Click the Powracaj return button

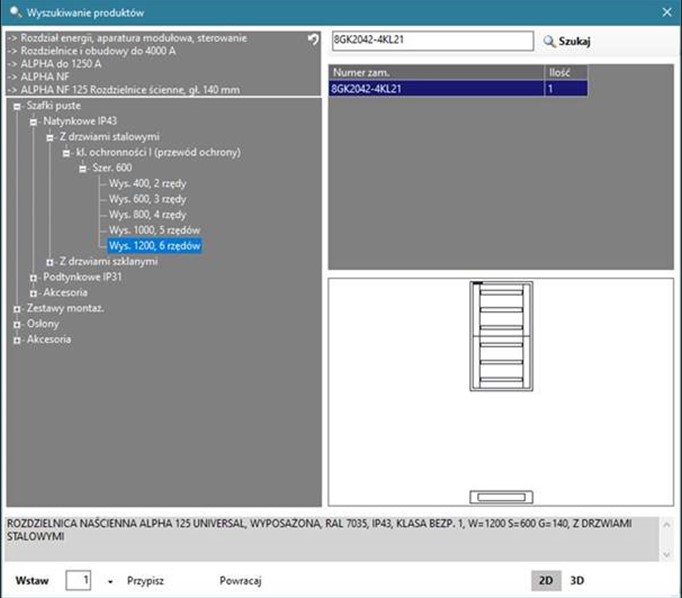[x=240, y=580]
